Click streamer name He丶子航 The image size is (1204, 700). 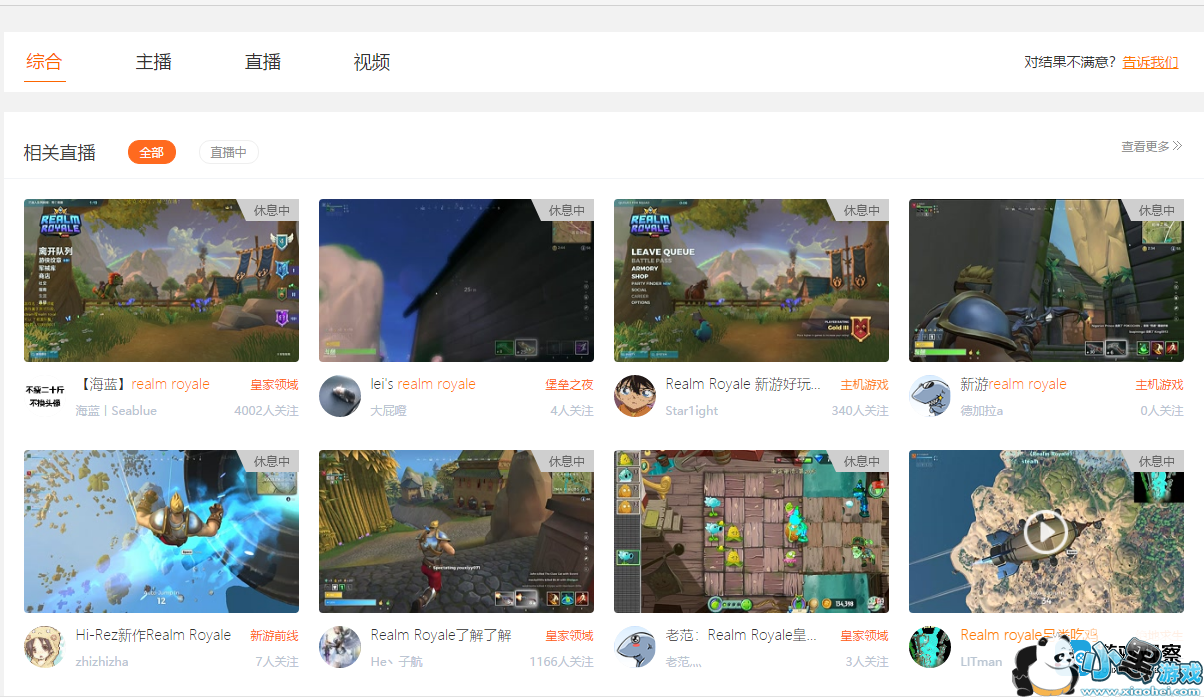(x=397, y=662)
